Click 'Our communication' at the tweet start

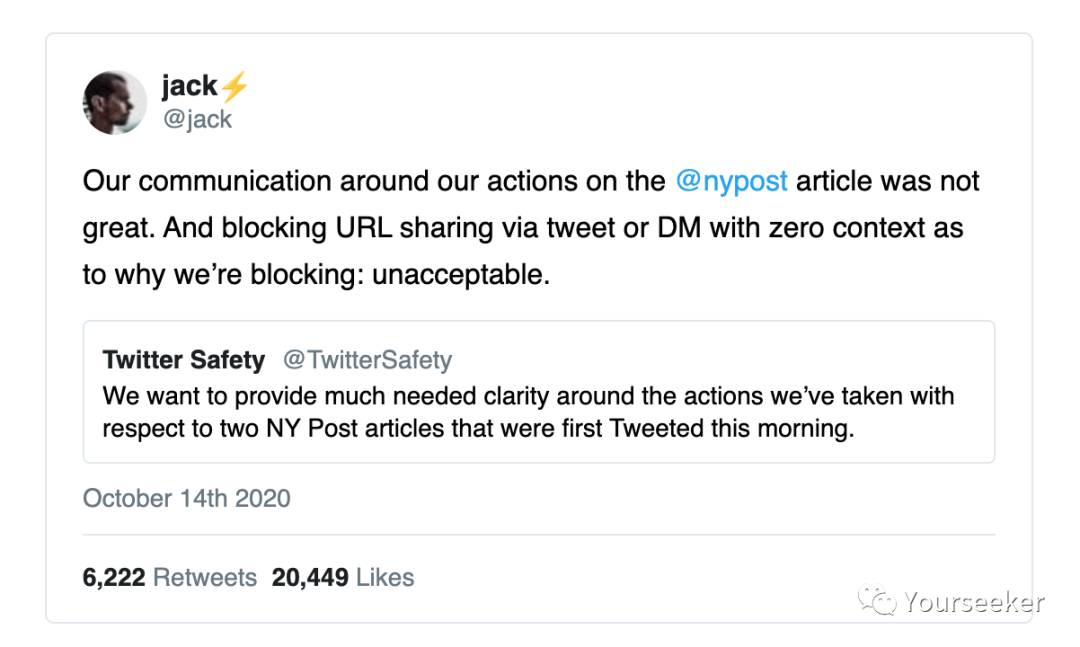click(207, 182)
